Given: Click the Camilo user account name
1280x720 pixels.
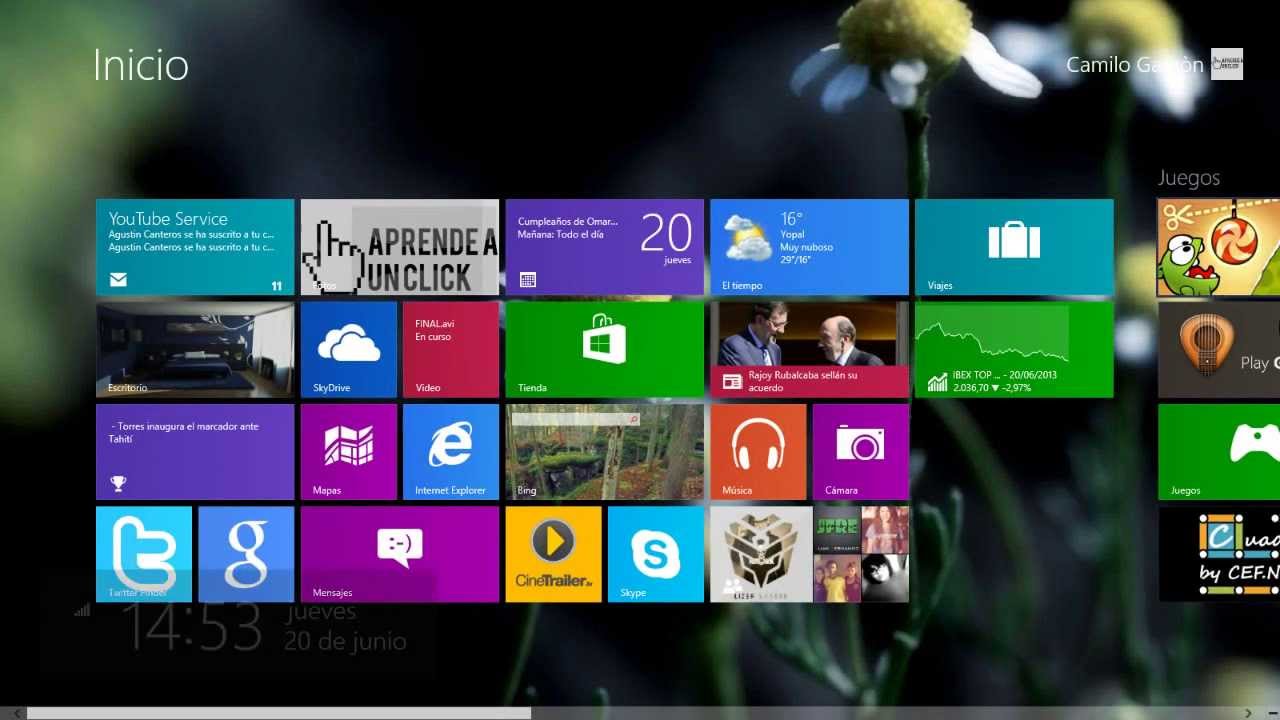Looking at the screenshot, I should tap(1135, 65).
